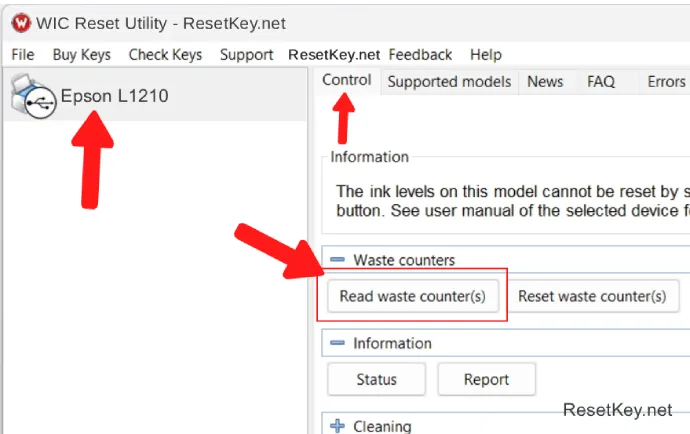Open the Support menu

[246, 55]
